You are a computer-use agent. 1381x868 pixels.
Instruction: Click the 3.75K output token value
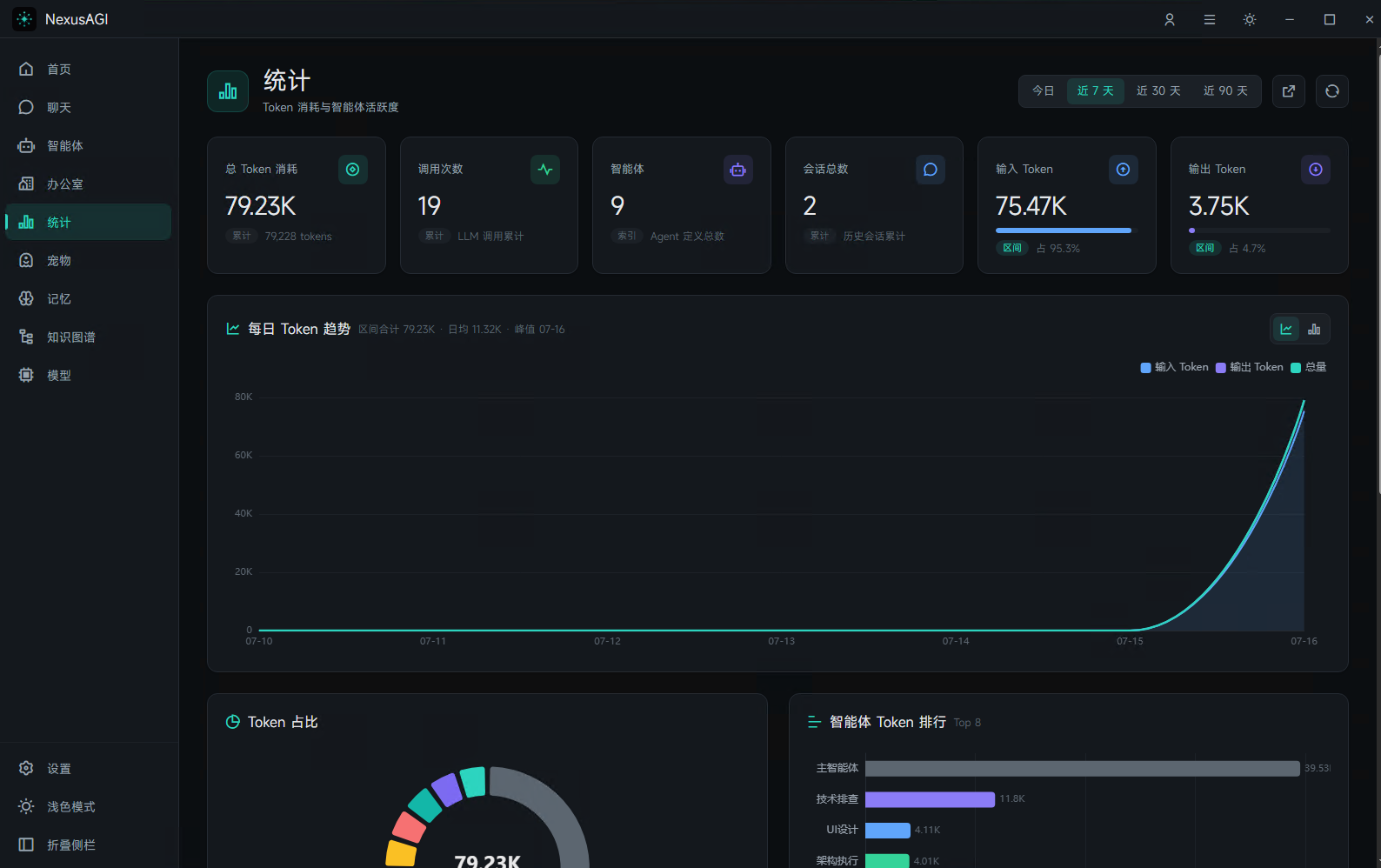click(x=1218, y=206)
